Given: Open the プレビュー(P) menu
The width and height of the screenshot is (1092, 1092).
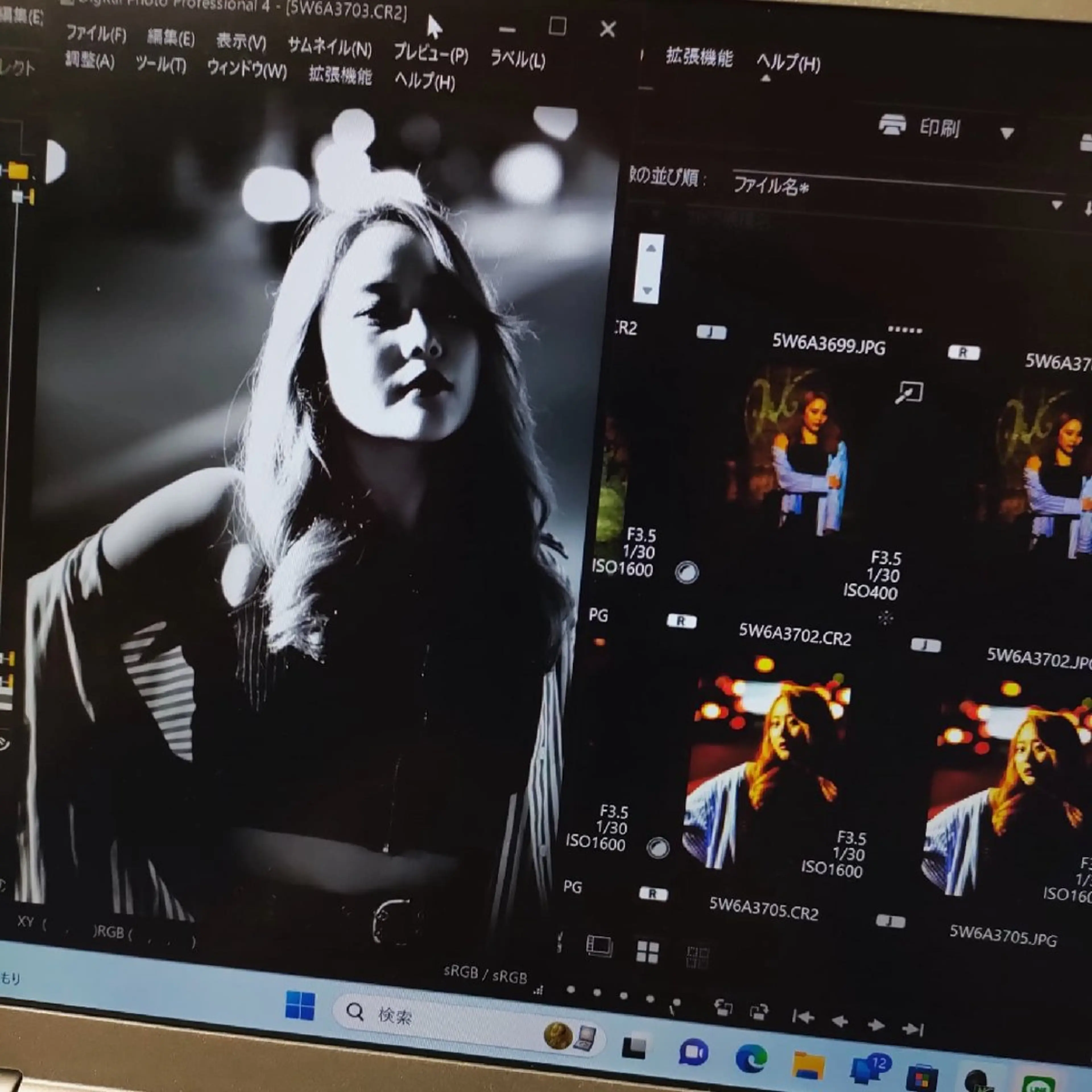Looking at the screenshot, I should tap(431, 54).
